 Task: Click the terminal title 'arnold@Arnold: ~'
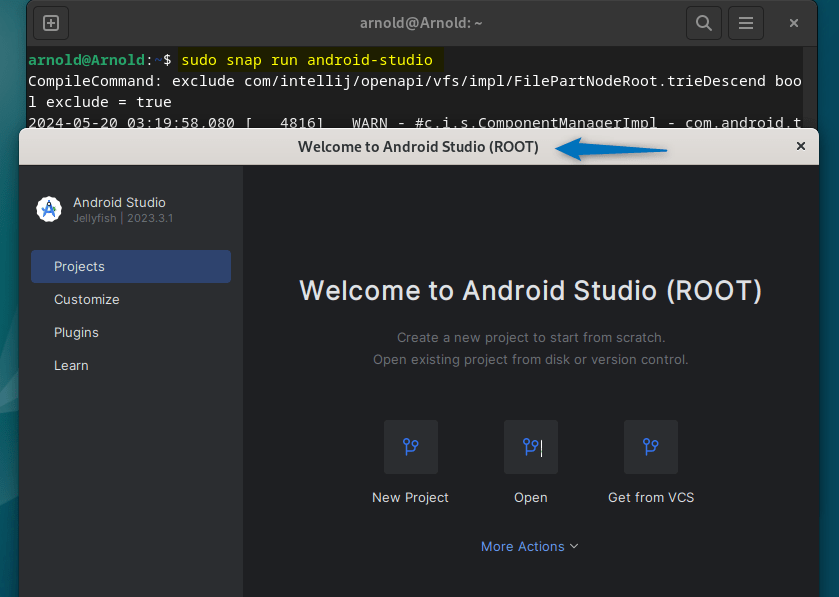[419, 22]
